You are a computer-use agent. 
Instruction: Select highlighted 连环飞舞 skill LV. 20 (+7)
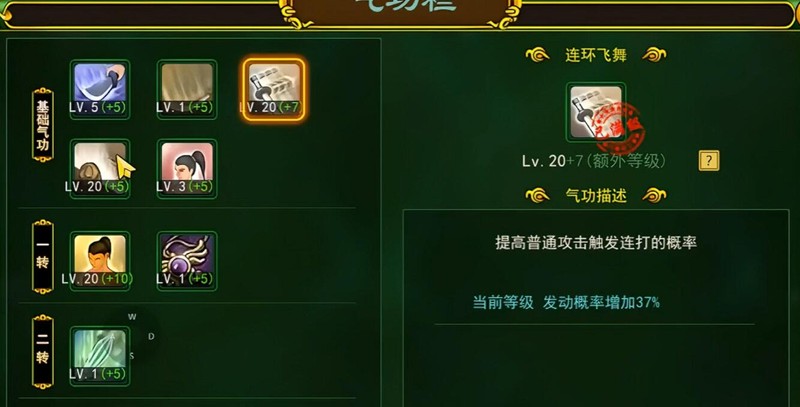click(273, 89)
